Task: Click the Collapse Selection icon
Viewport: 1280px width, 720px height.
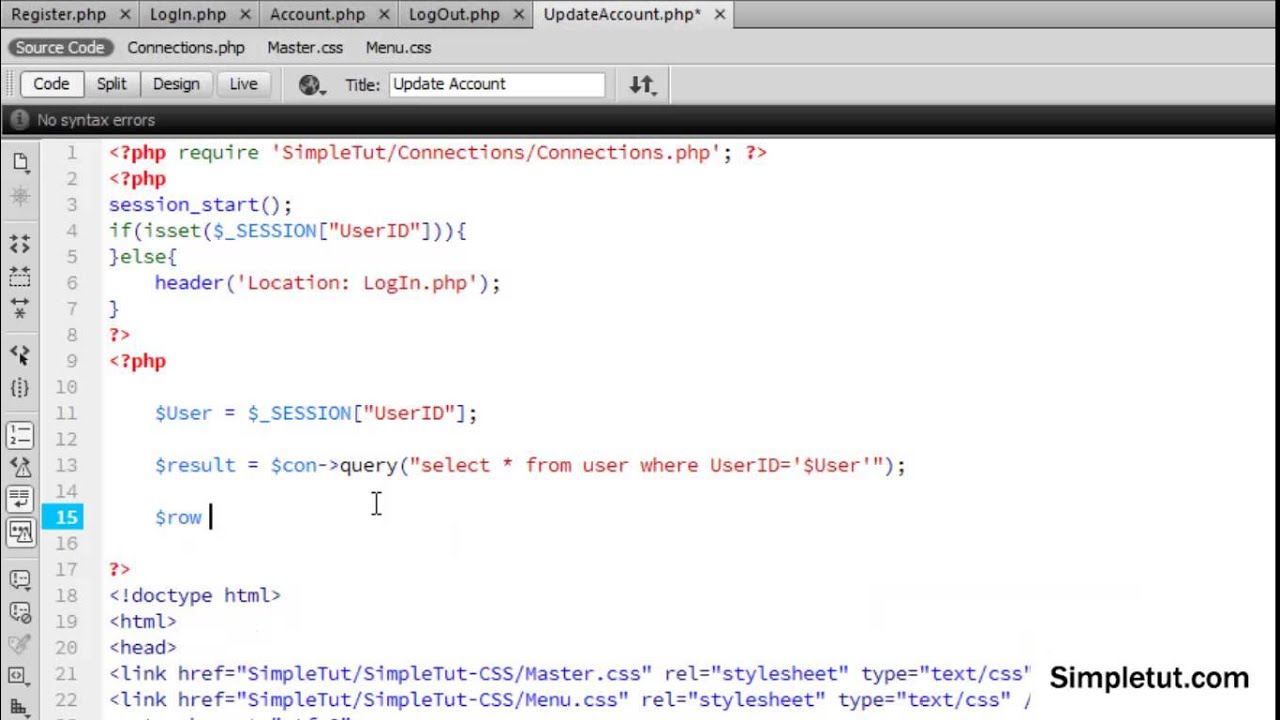Action: pos(20,276)
